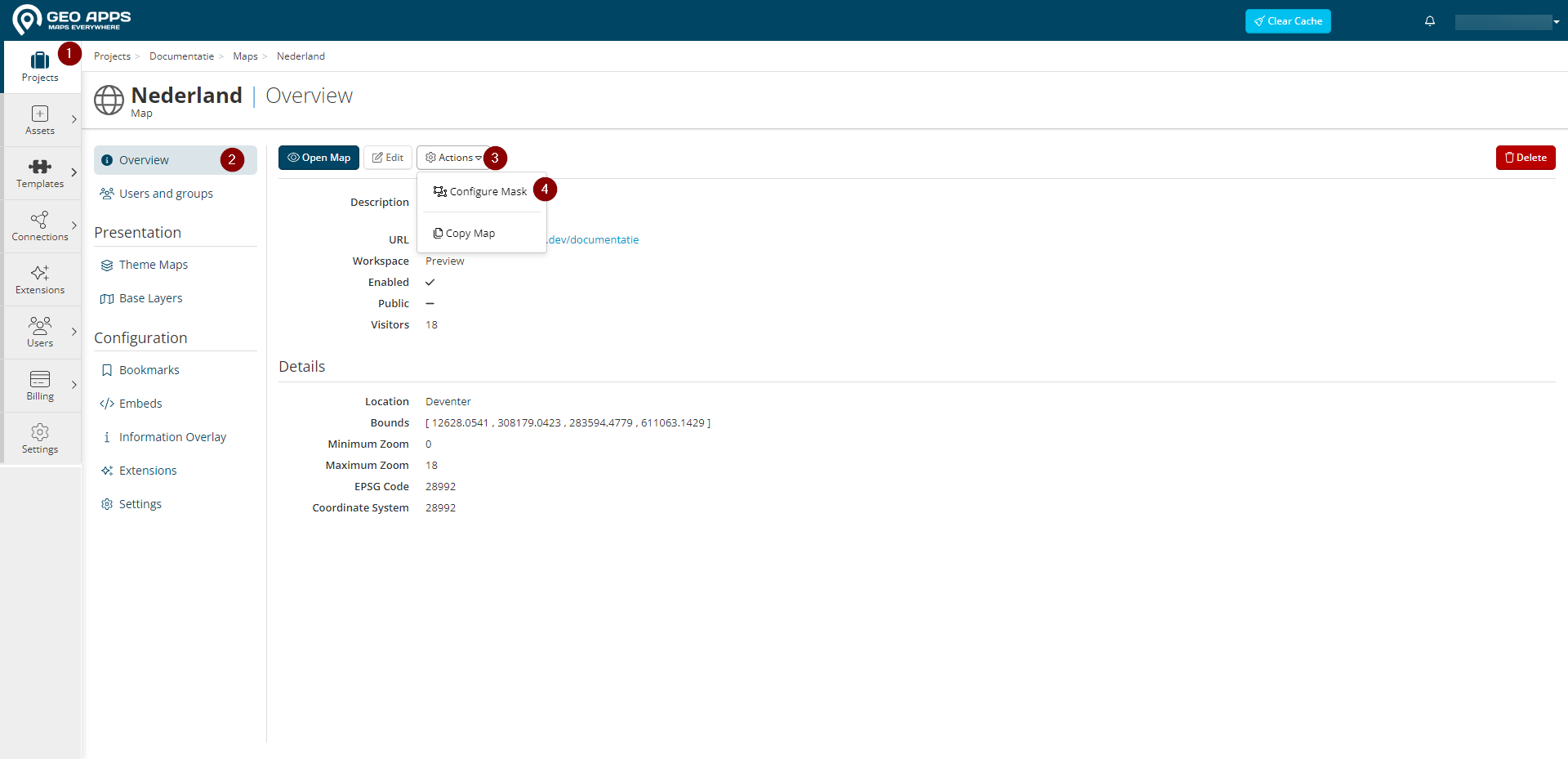Go to Documentatie breadcrumb
This screenshot has width=1568, height=759.
click(x=181, y=56)
